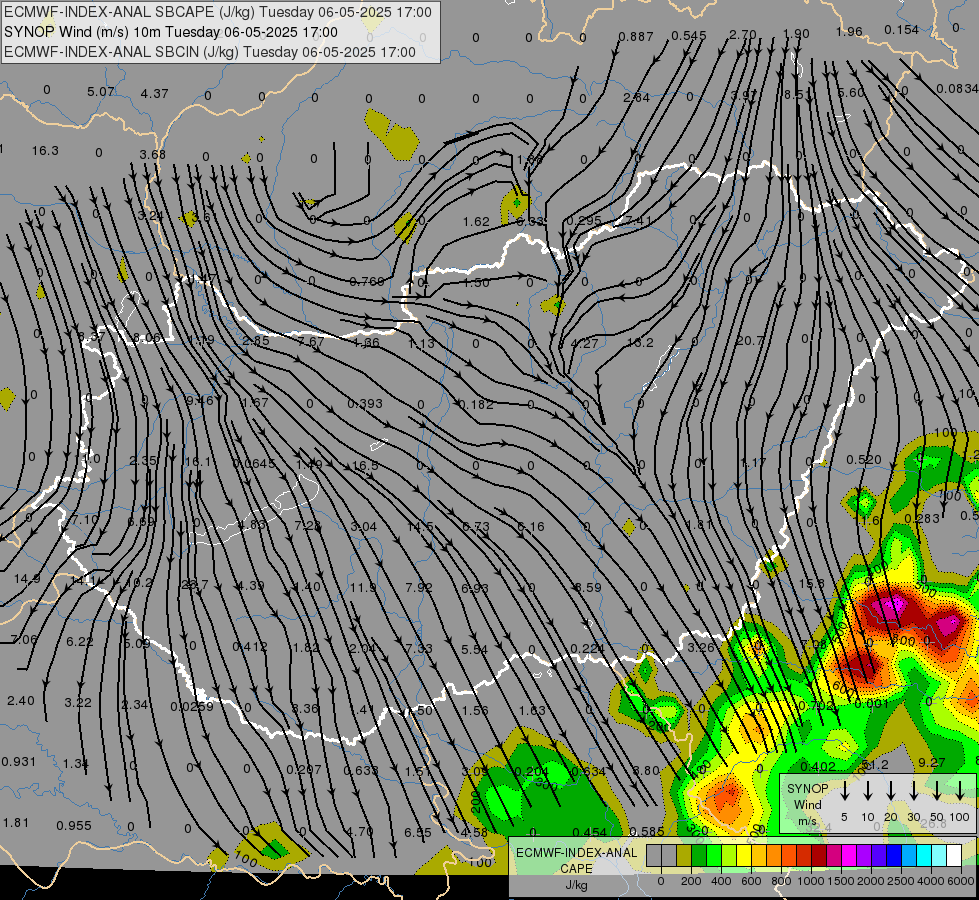Click the map value 0.454
This screenshot has height=900, width=979.
tap(589, 832)
